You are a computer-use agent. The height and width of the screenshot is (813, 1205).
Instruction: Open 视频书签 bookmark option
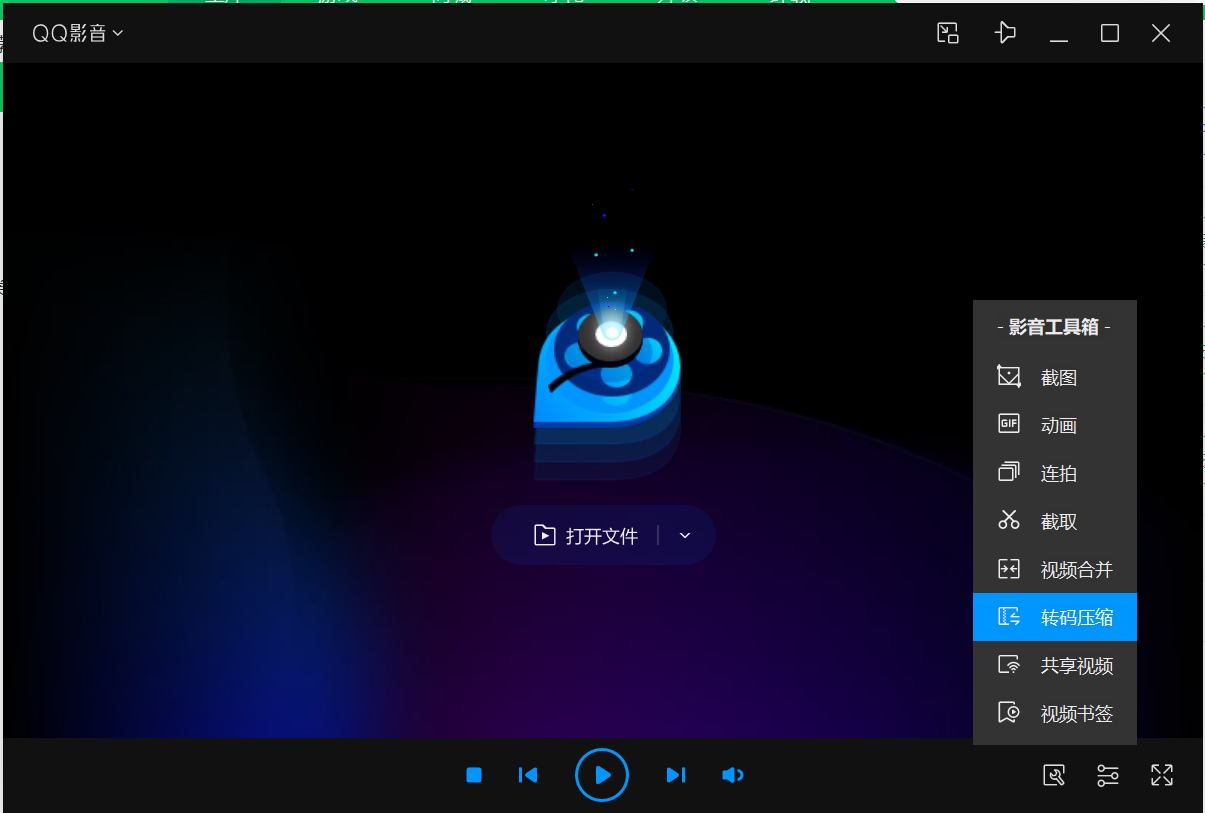tap(1054, 714)
